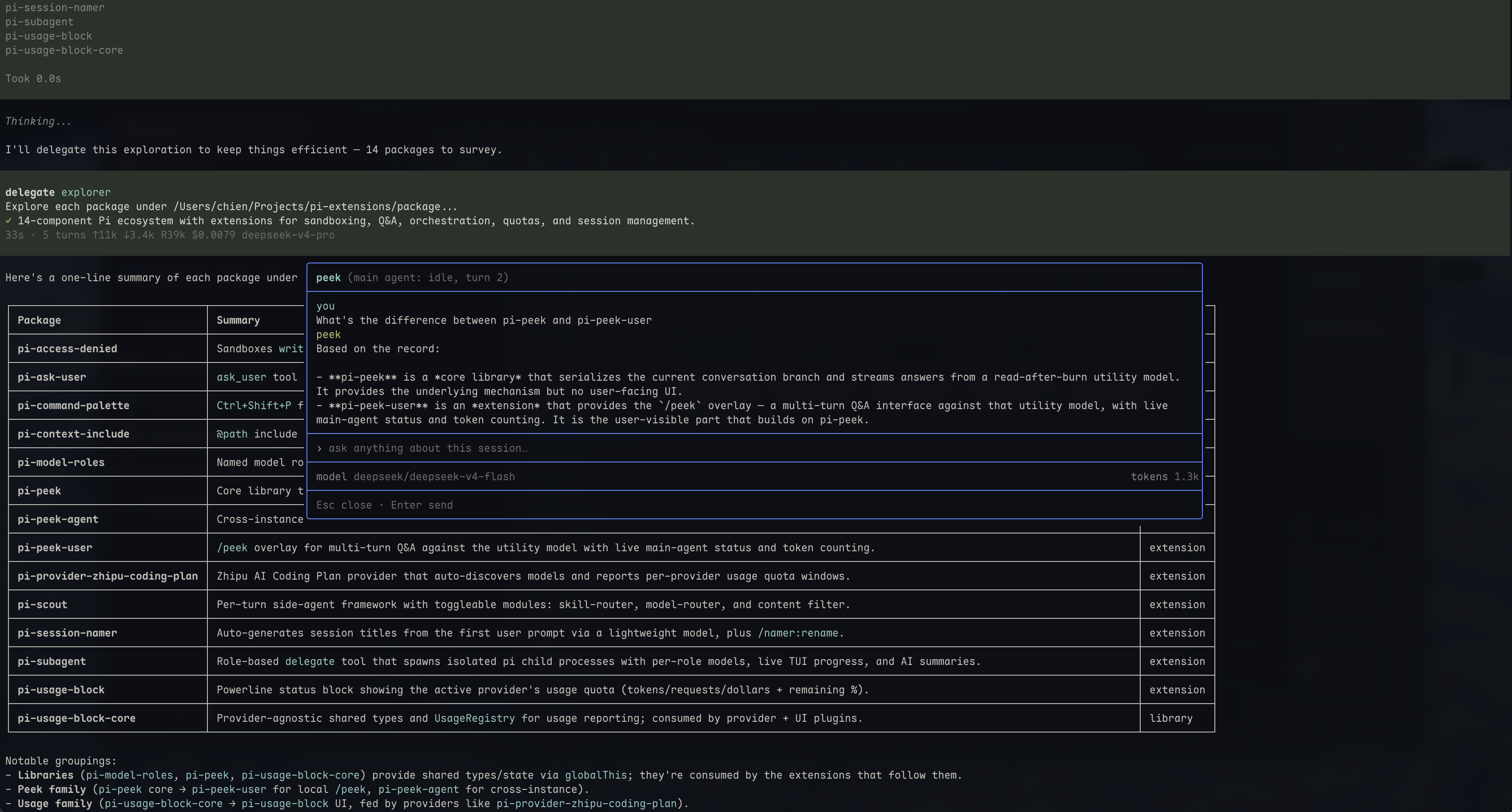Image resolution: width=1512 pixels, height=812 pixels.
Task: Click the 'Summary' column header
Action: click(238, 321)
